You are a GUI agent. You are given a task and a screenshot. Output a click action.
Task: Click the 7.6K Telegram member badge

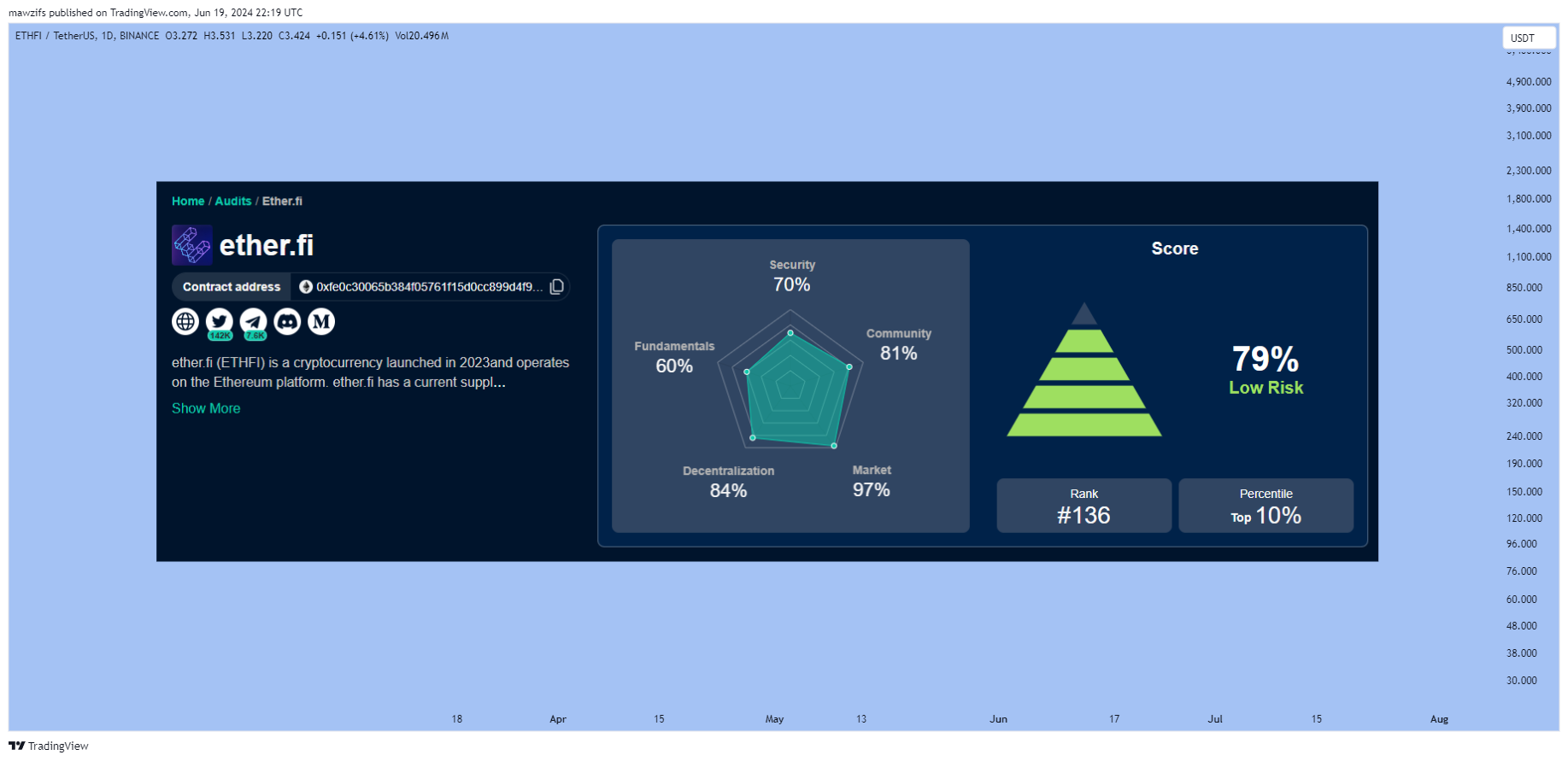point(255,336)
